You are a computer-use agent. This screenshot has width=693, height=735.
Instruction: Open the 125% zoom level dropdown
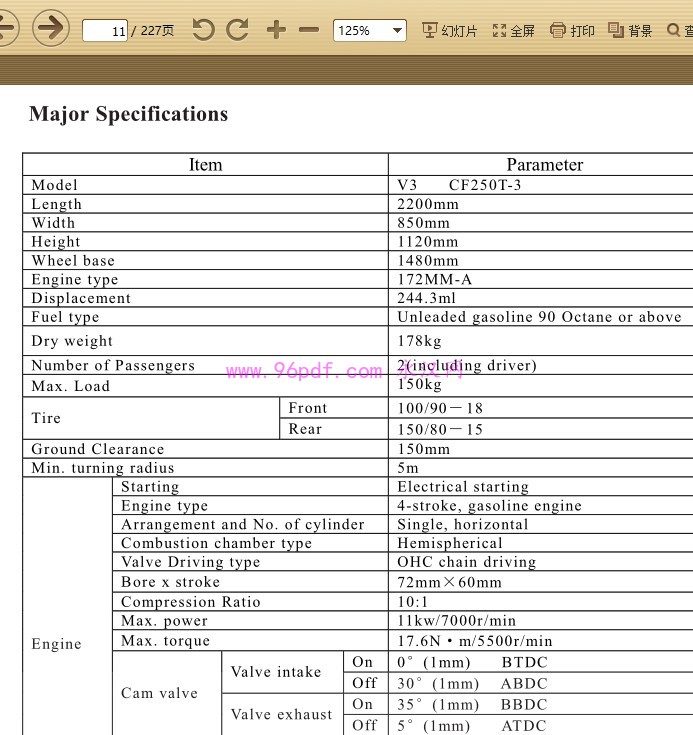(369, 30)
